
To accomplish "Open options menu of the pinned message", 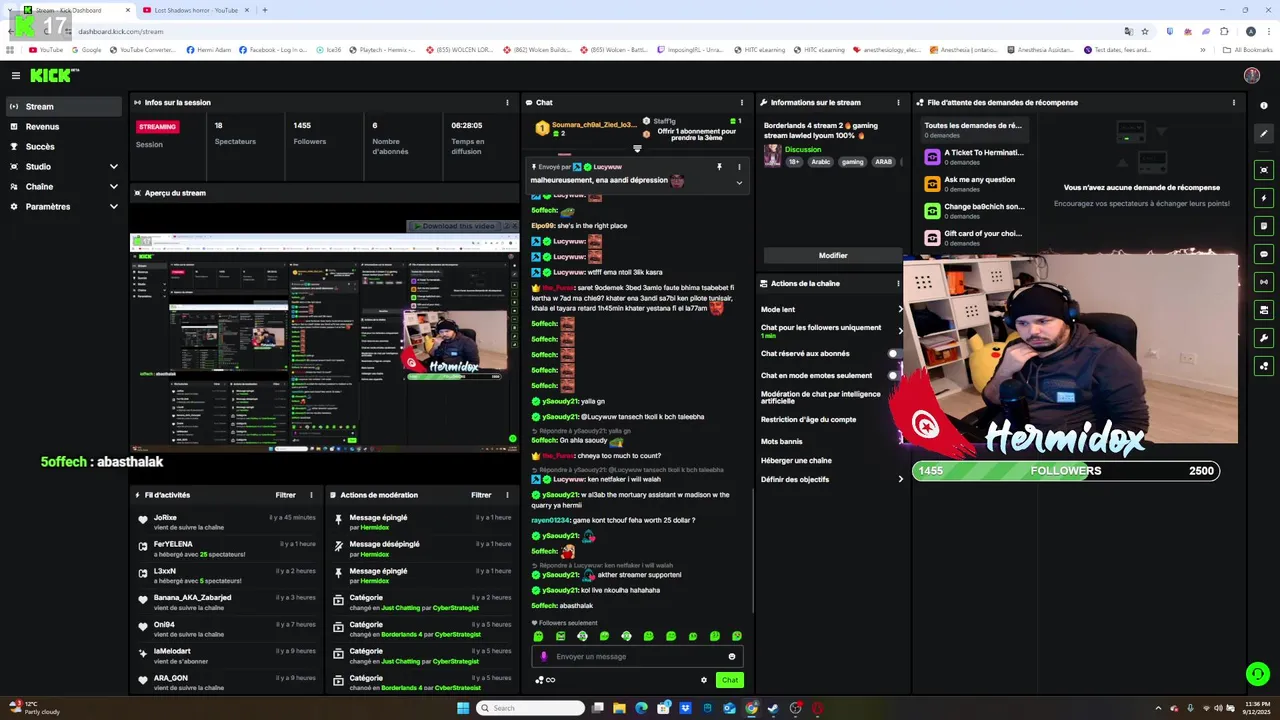I will click(739, 167).
